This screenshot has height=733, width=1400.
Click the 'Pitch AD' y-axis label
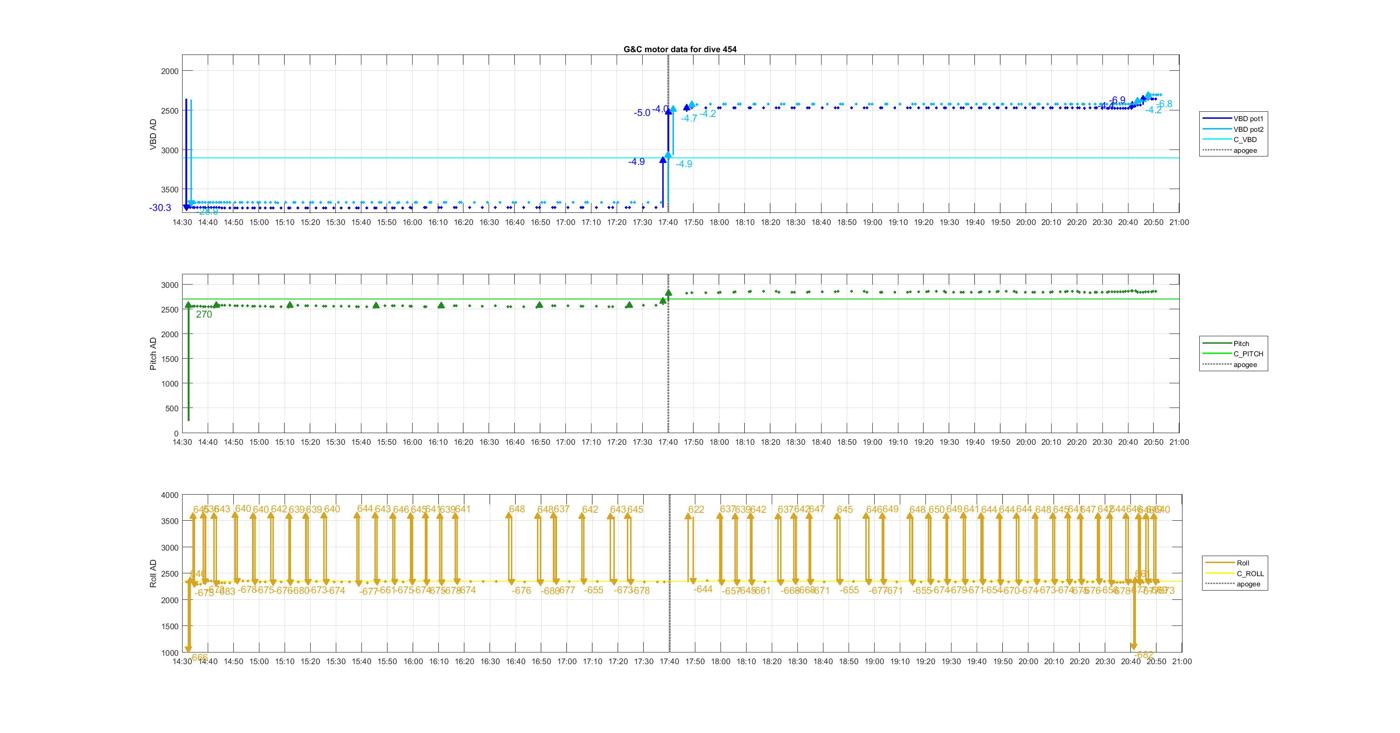153,353
